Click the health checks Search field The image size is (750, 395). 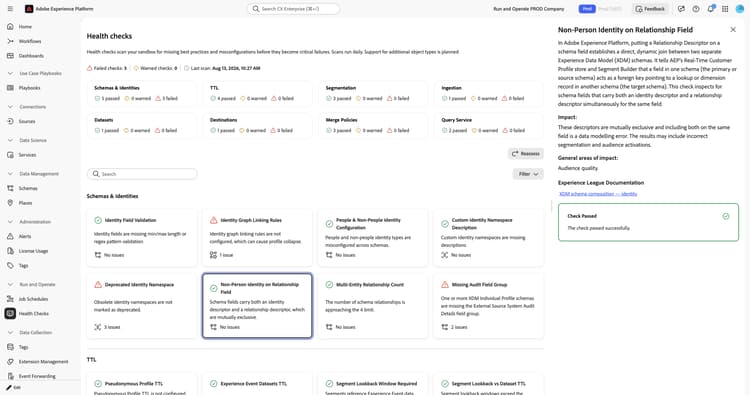(142, 174)
